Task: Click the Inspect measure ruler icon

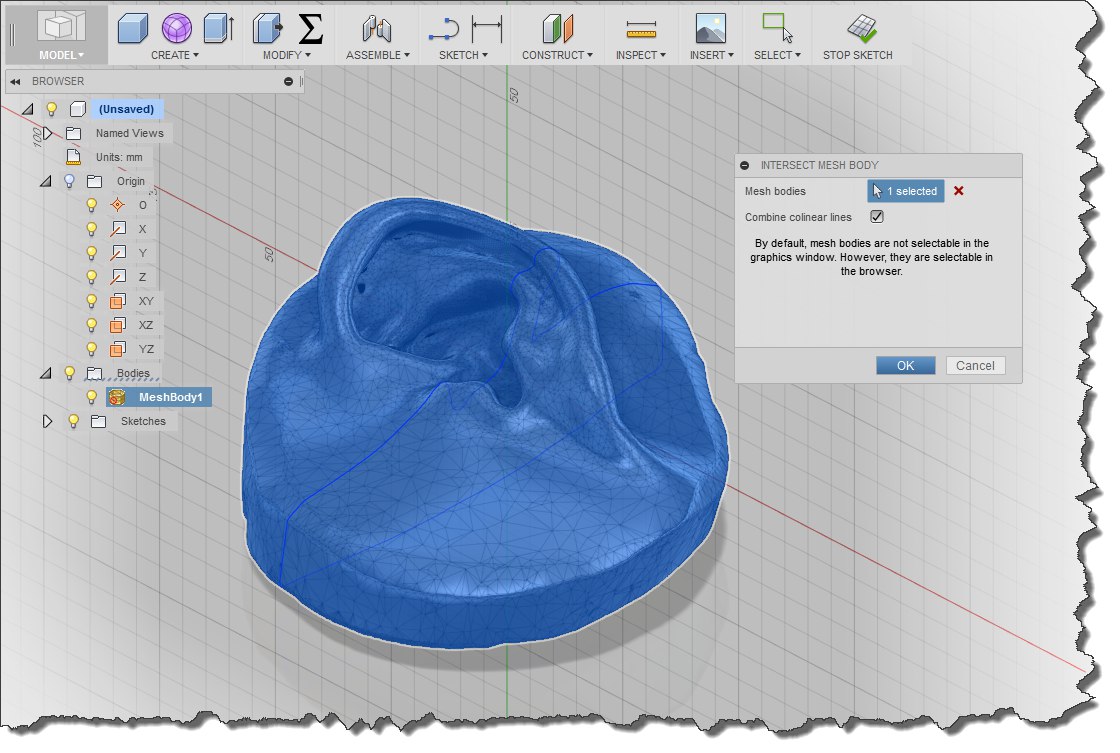Action: tap(641, 29)
